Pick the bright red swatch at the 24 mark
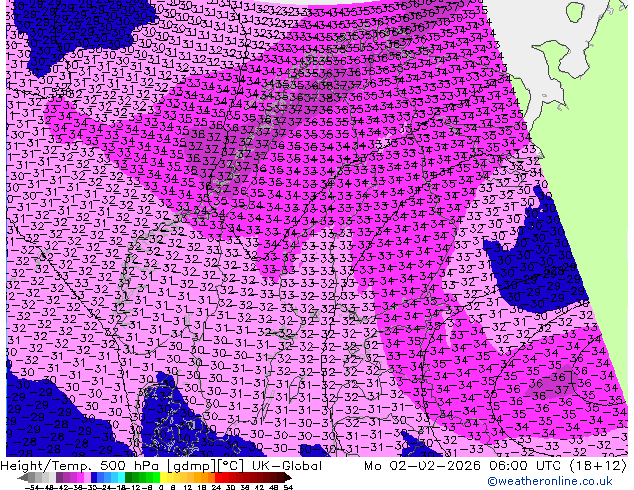634x490 pixels. [218, 478]
